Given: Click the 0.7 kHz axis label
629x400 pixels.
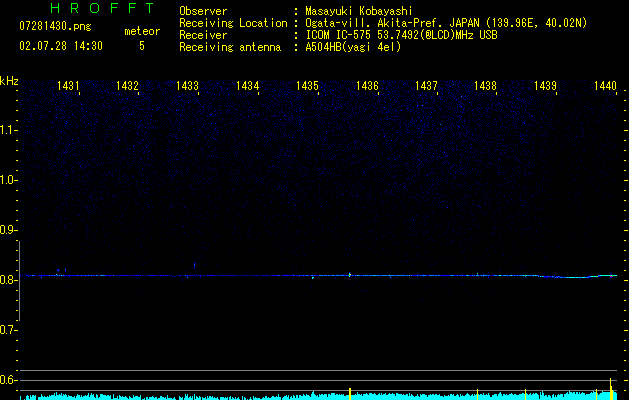Looking at the screenshot, I should click(8, 330).
